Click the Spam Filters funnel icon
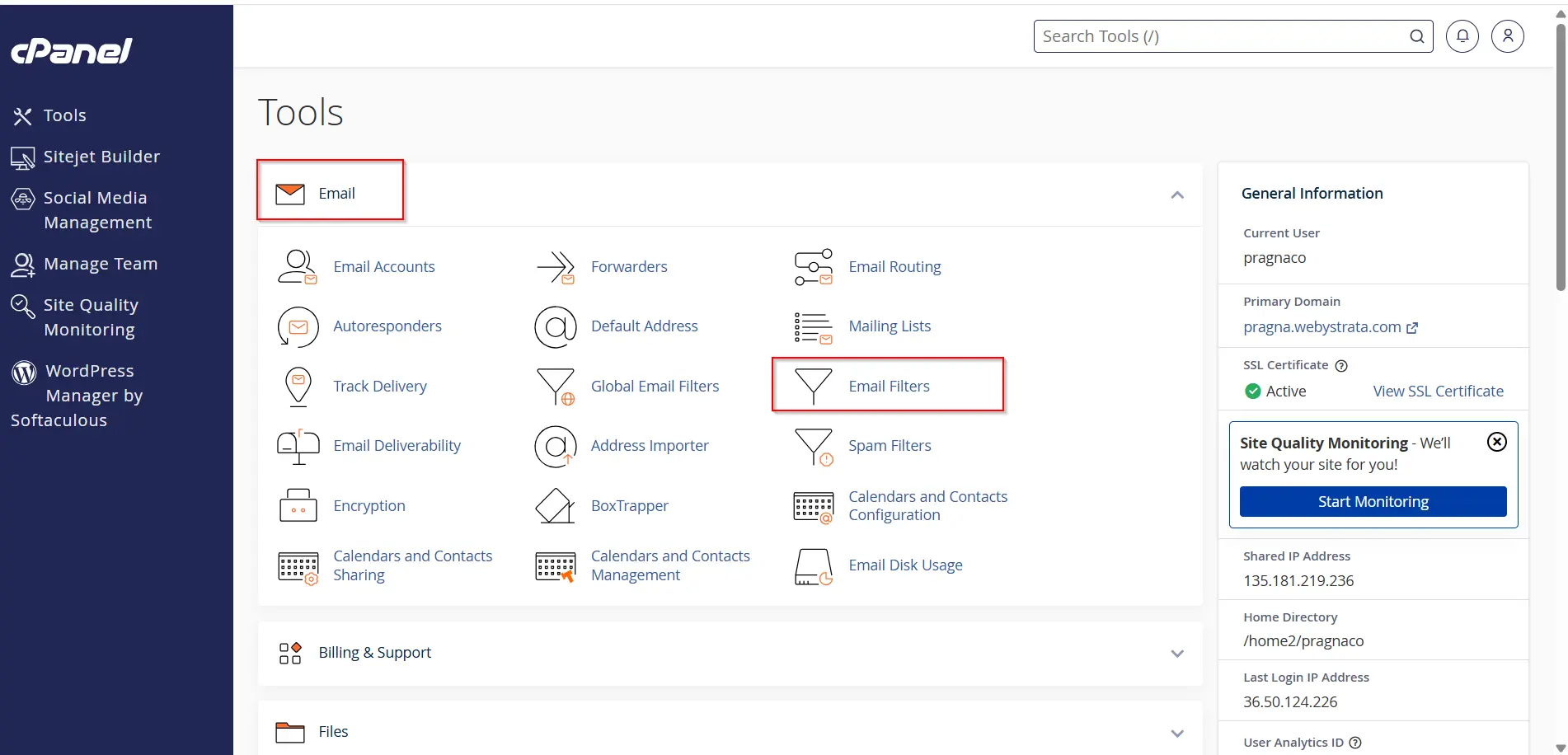The image size is (1568, 755). (x=814, y=446)
